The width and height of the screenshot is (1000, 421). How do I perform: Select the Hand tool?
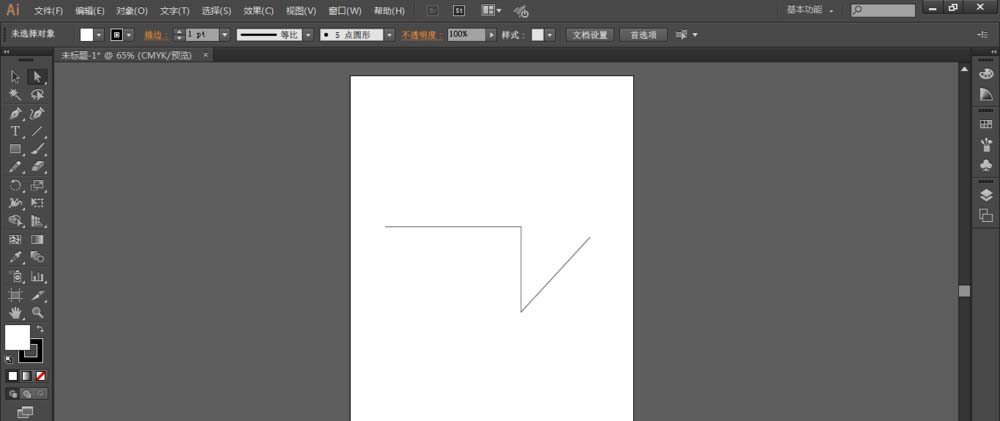coord(16,313)
